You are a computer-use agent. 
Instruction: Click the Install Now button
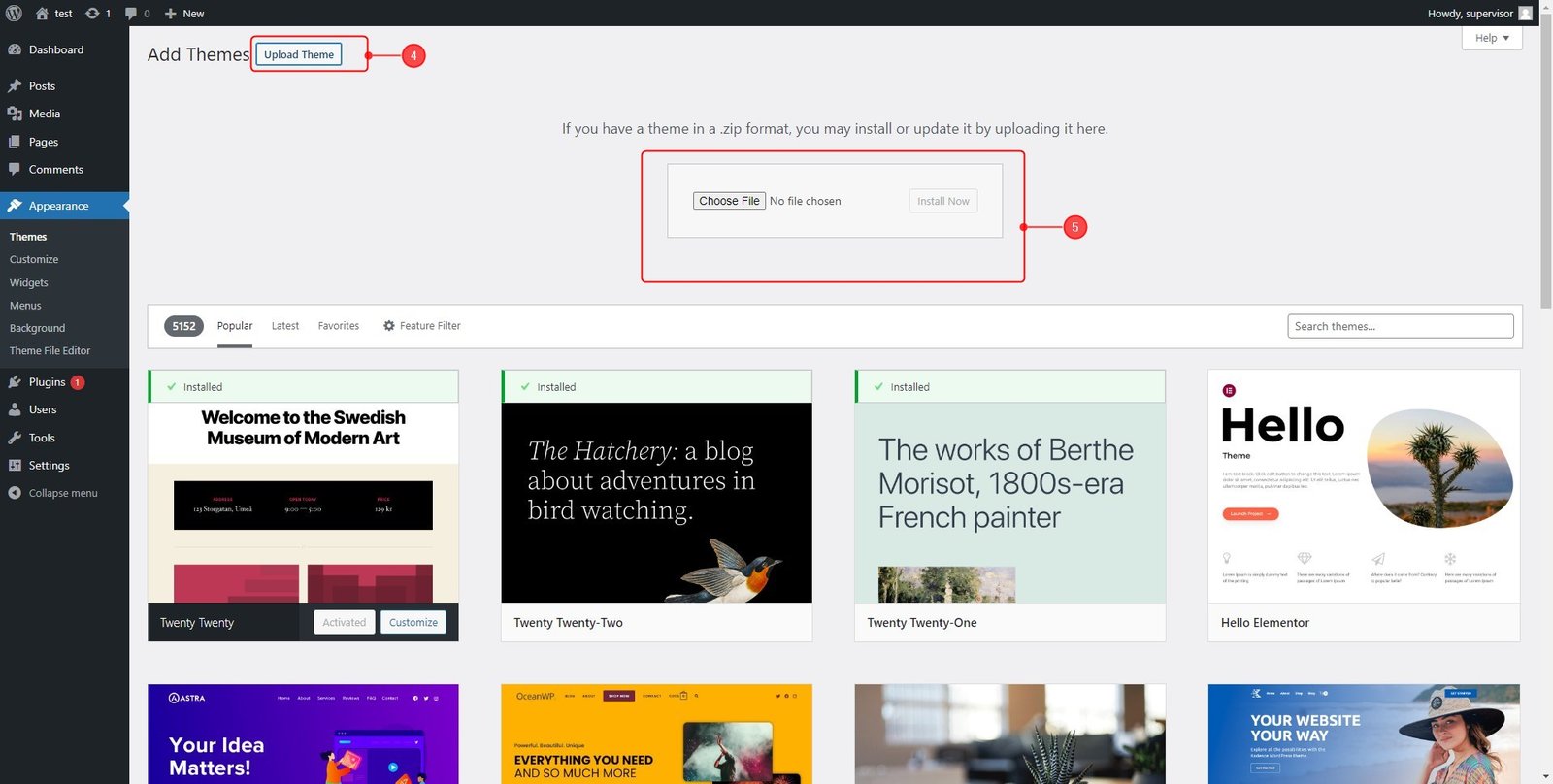[943, 201]
